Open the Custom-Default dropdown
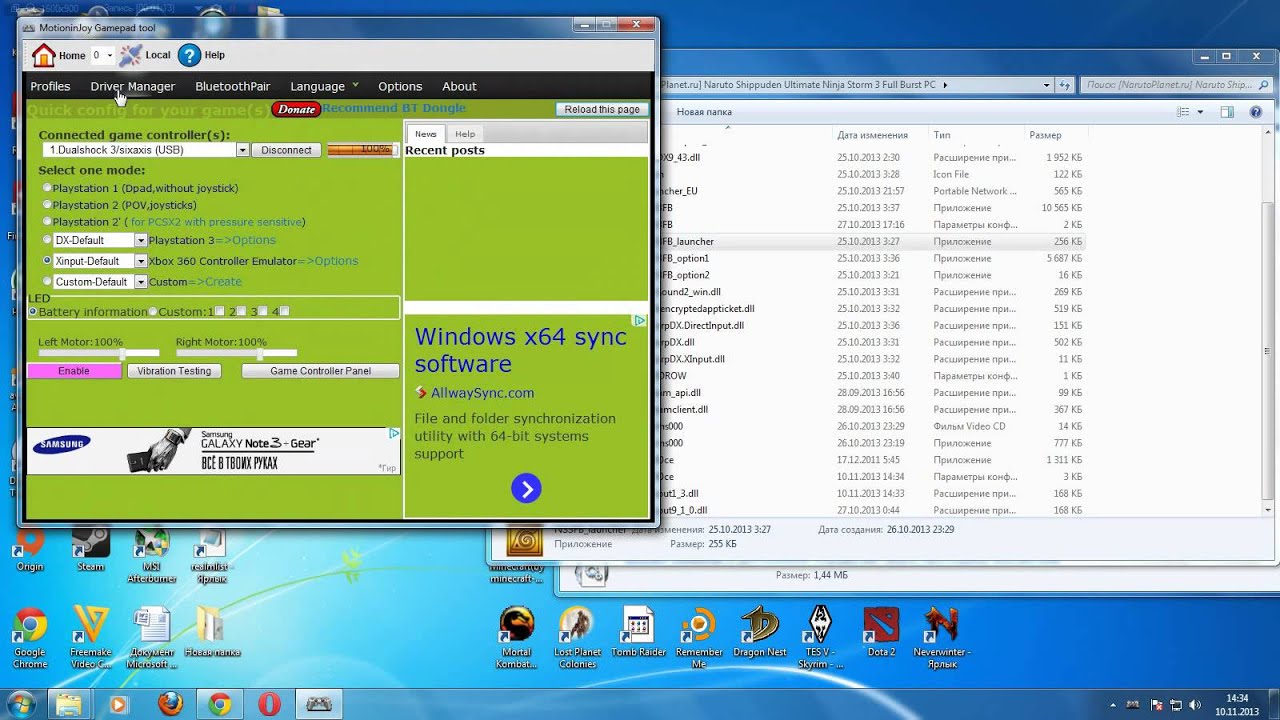 tap(141, 282)
